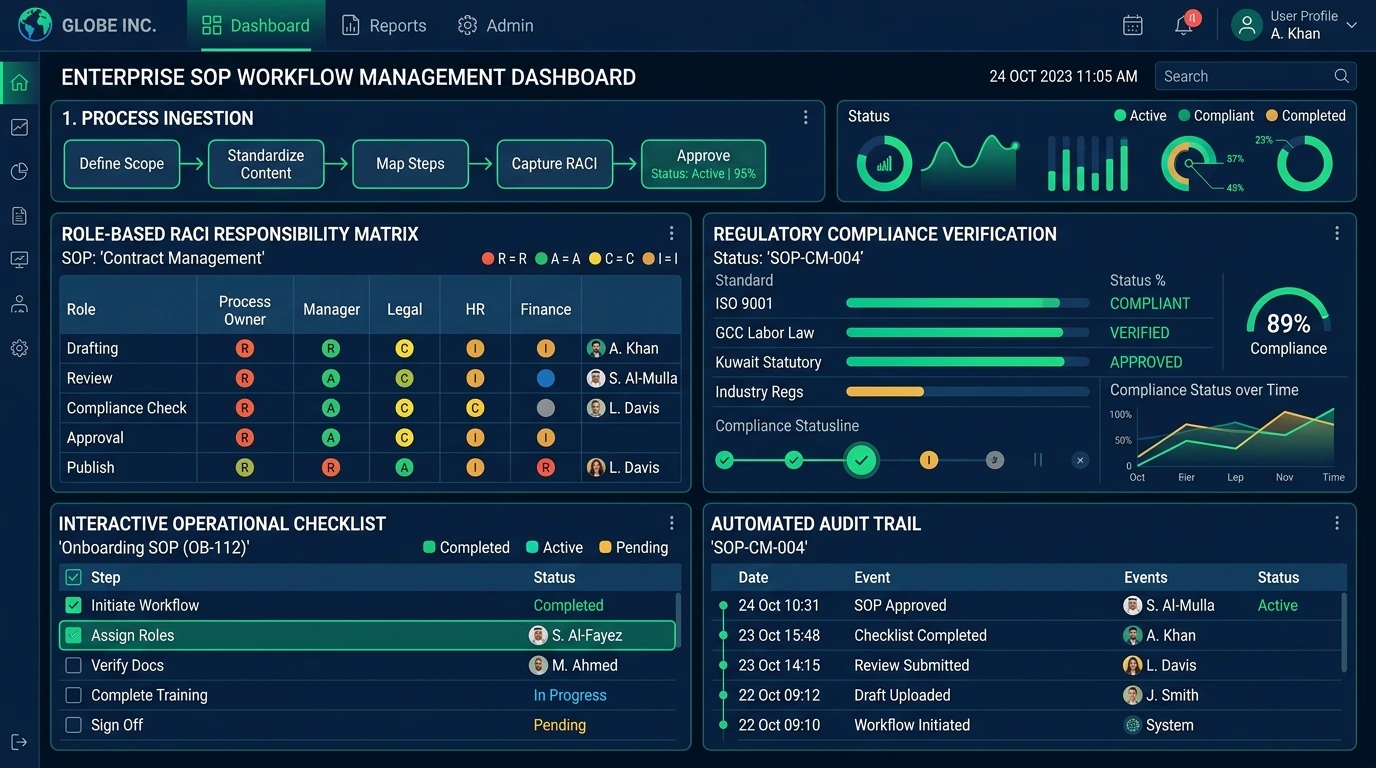Click the Industry Regs progress bar
1376x768 pixels.
(x=968, y=392)
